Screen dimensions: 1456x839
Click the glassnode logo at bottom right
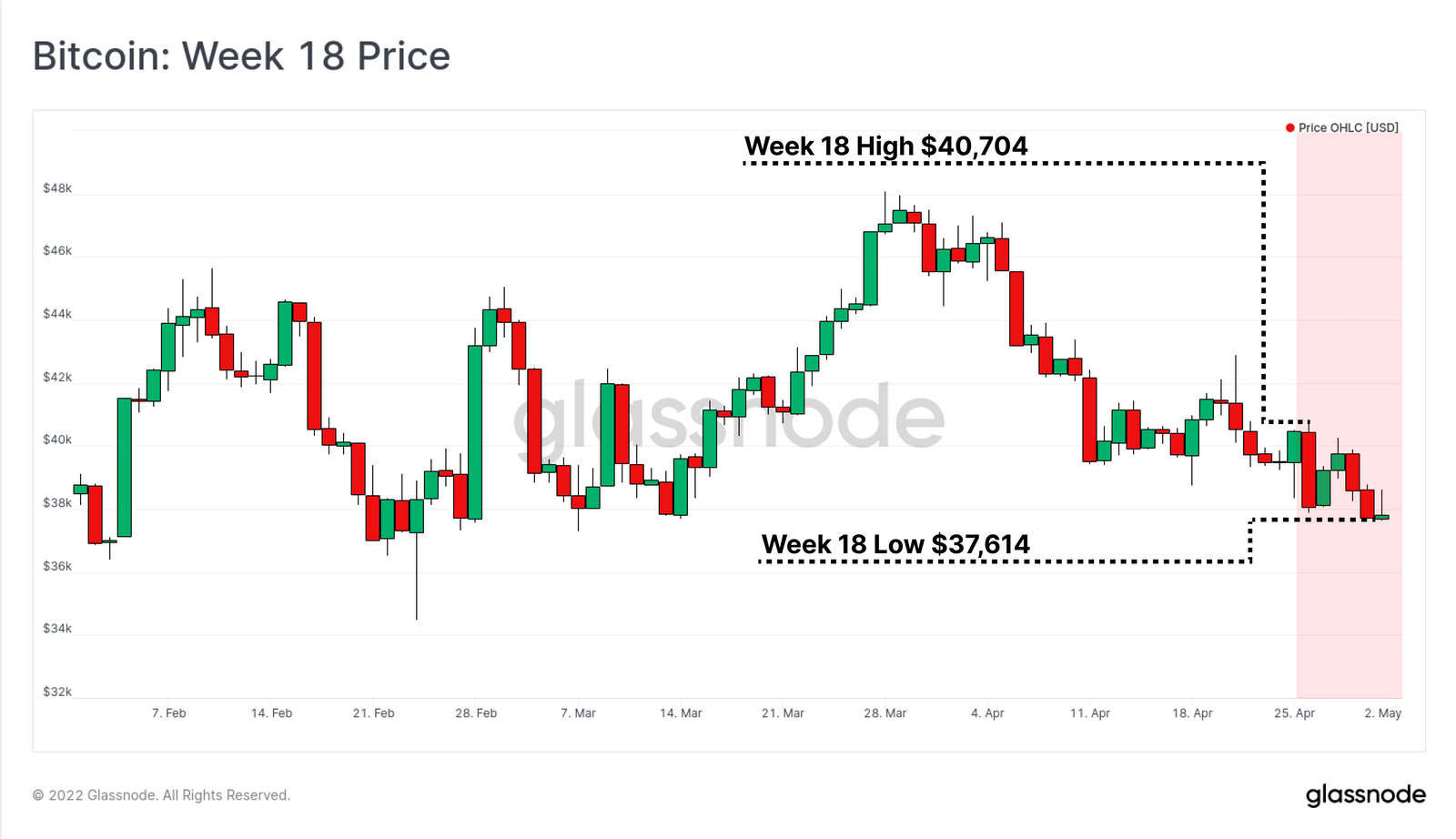pyautogui.click(x=1366, y=795)
